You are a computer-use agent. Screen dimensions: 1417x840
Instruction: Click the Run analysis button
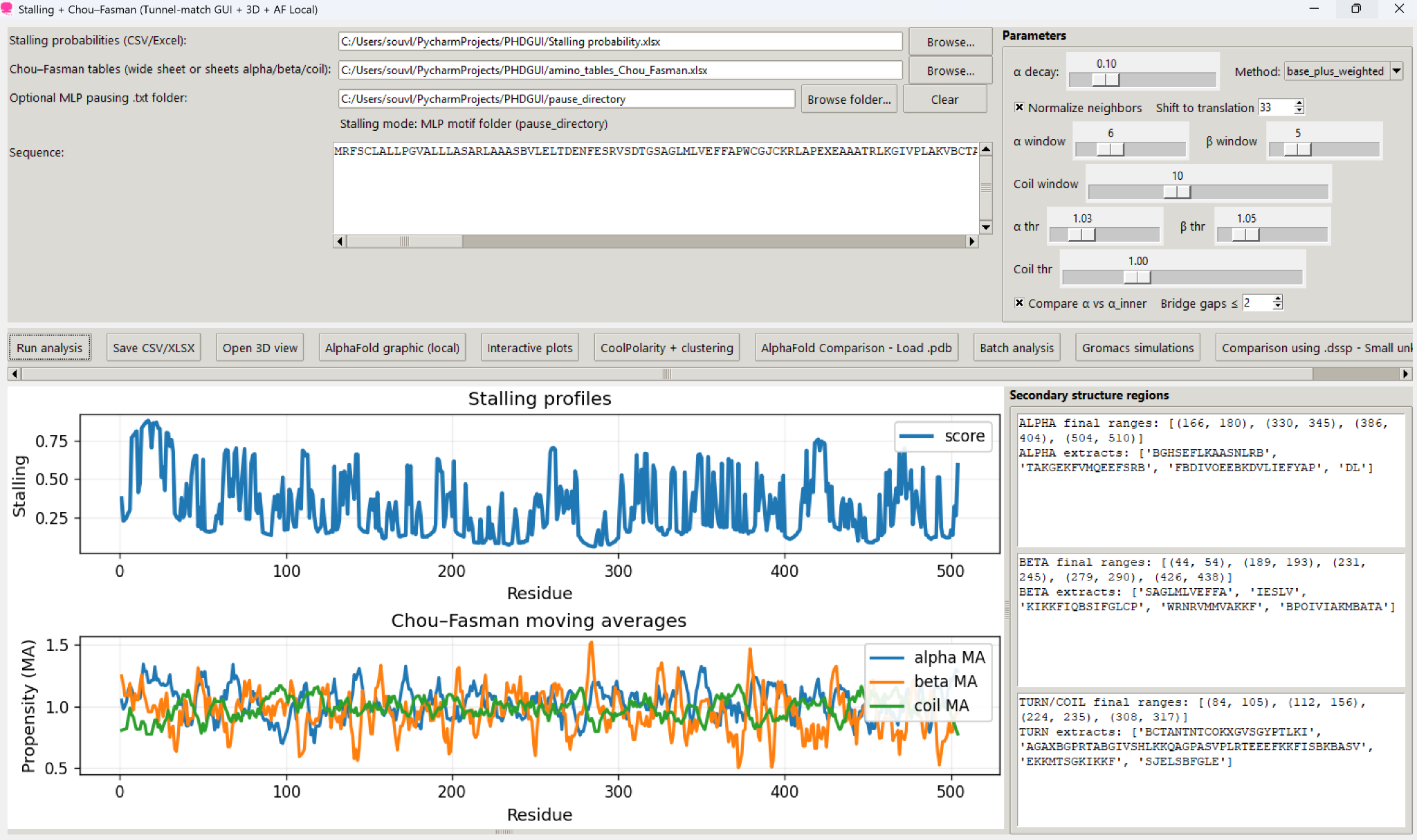49,347
